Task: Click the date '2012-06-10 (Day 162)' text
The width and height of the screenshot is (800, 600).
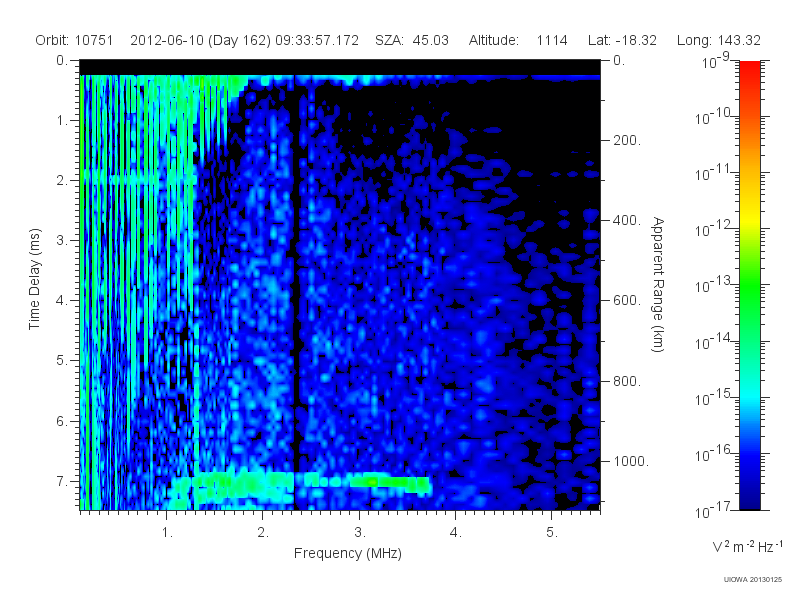Action: click(201, 40)
